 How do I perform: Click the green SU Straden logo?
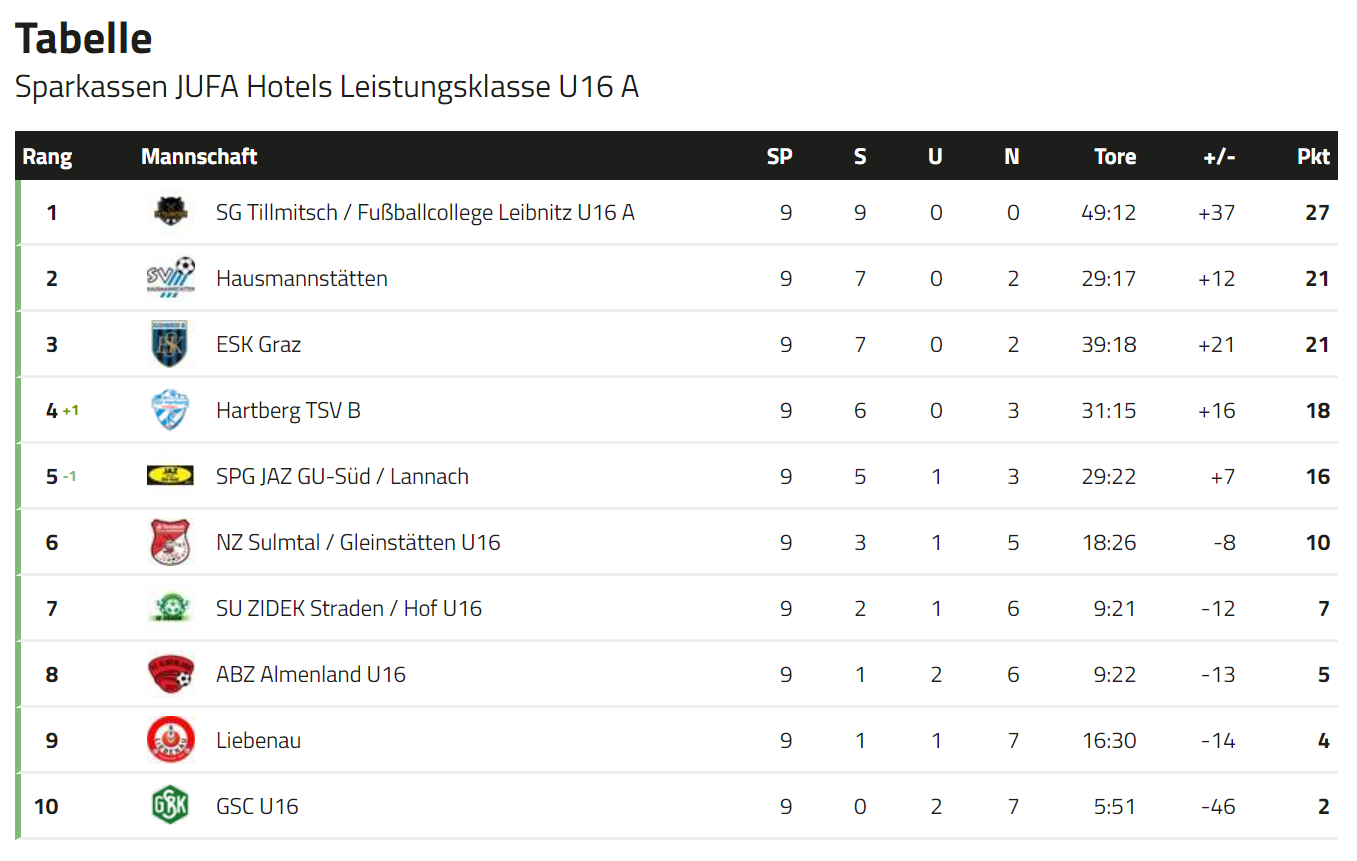170,608
